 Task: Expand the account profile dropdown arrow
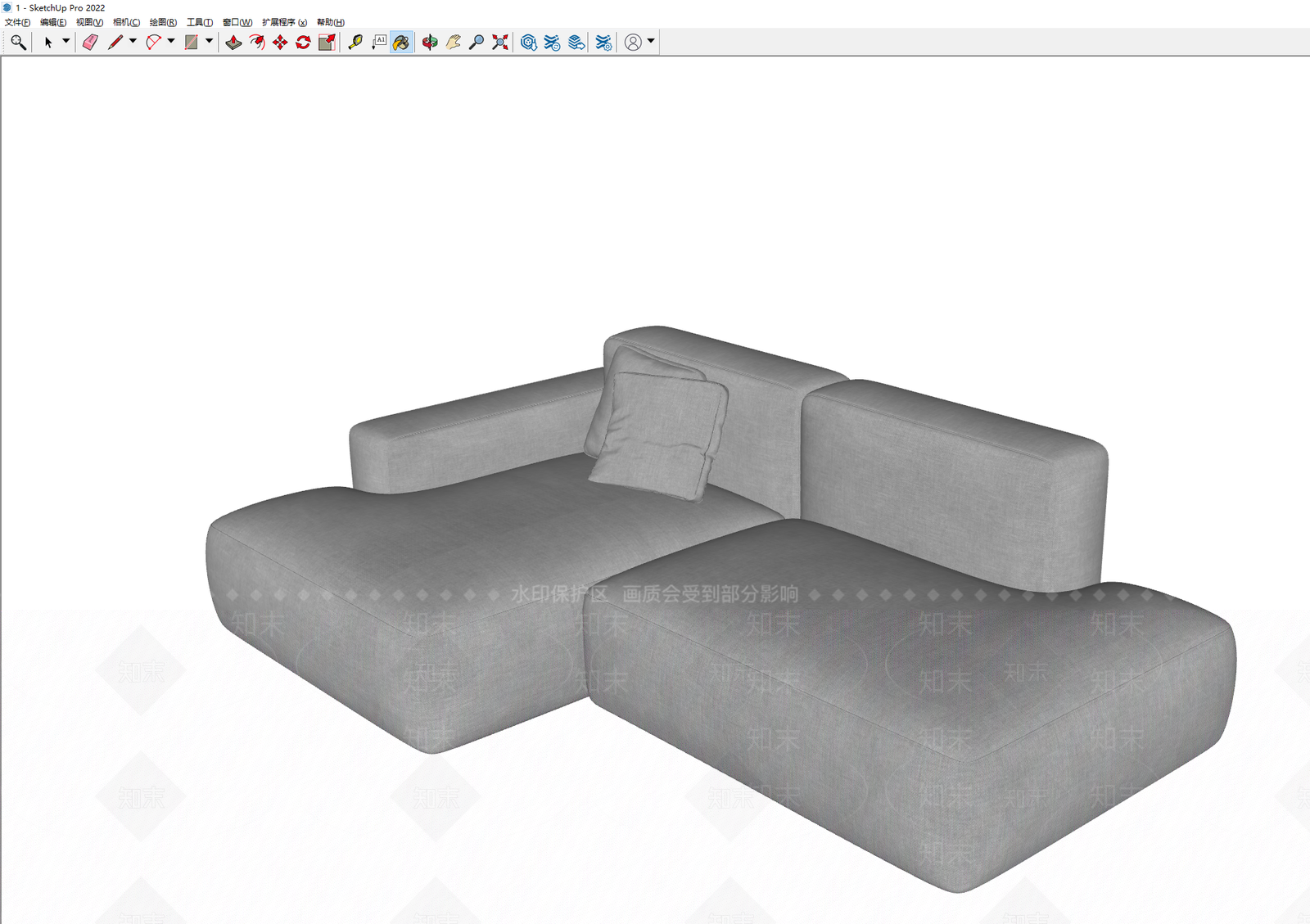(651, 41)
